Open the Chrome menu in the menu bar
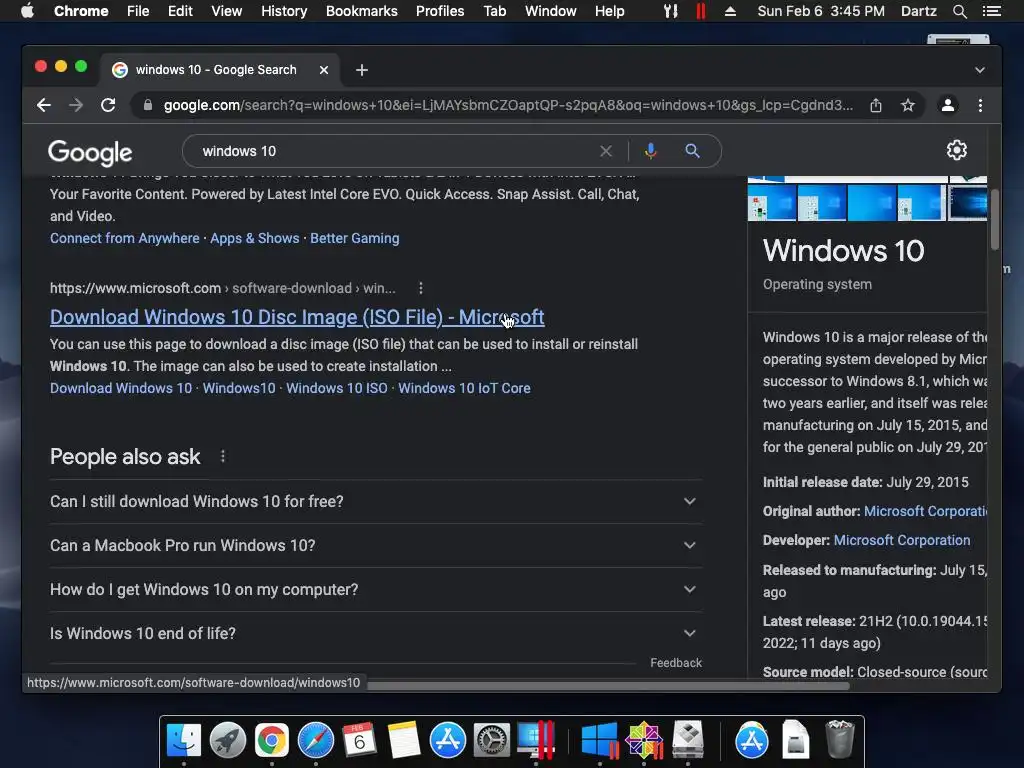 point(81,11)
